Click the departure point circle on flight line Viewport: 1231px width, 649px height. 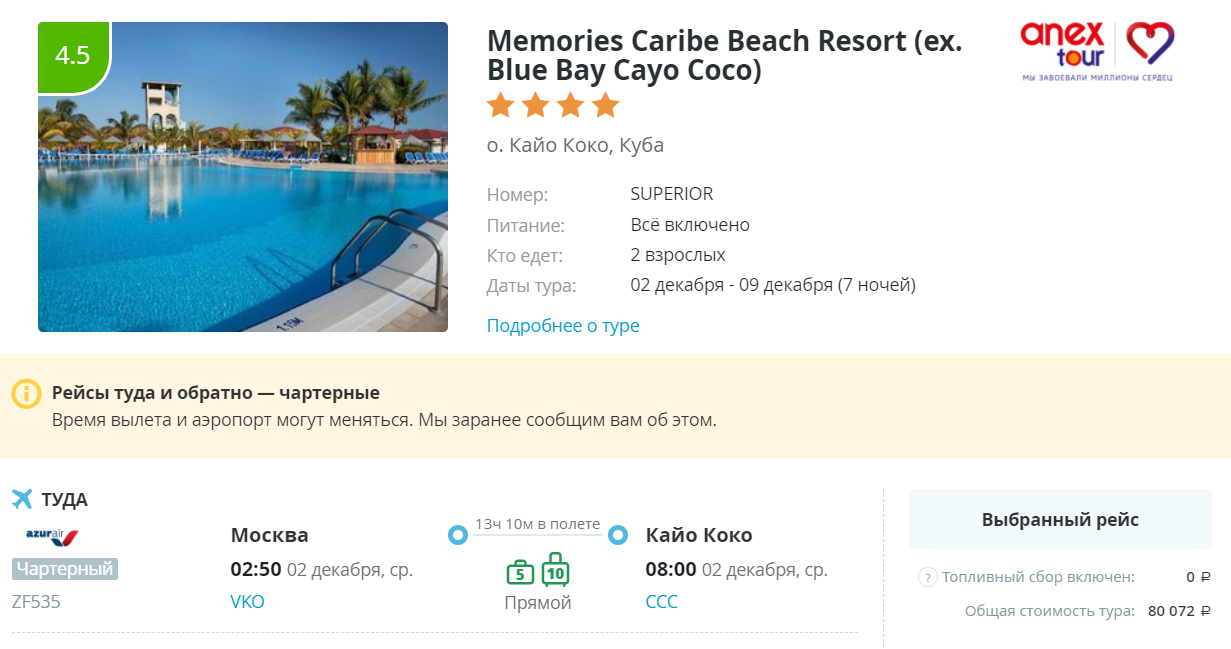click(458, 536)
